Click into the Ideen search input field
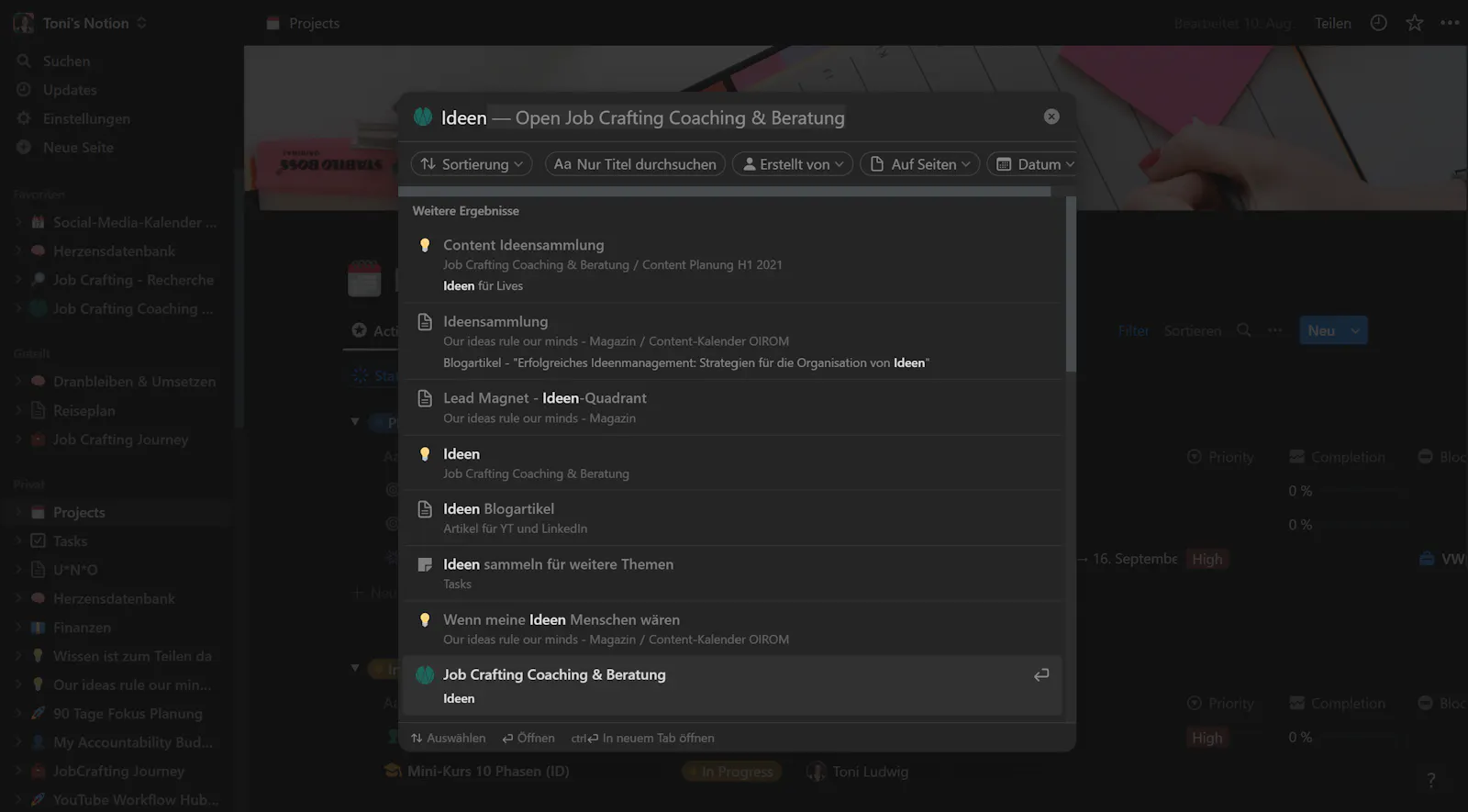This screenshot has height=812, width=1468. click(734, 117)
